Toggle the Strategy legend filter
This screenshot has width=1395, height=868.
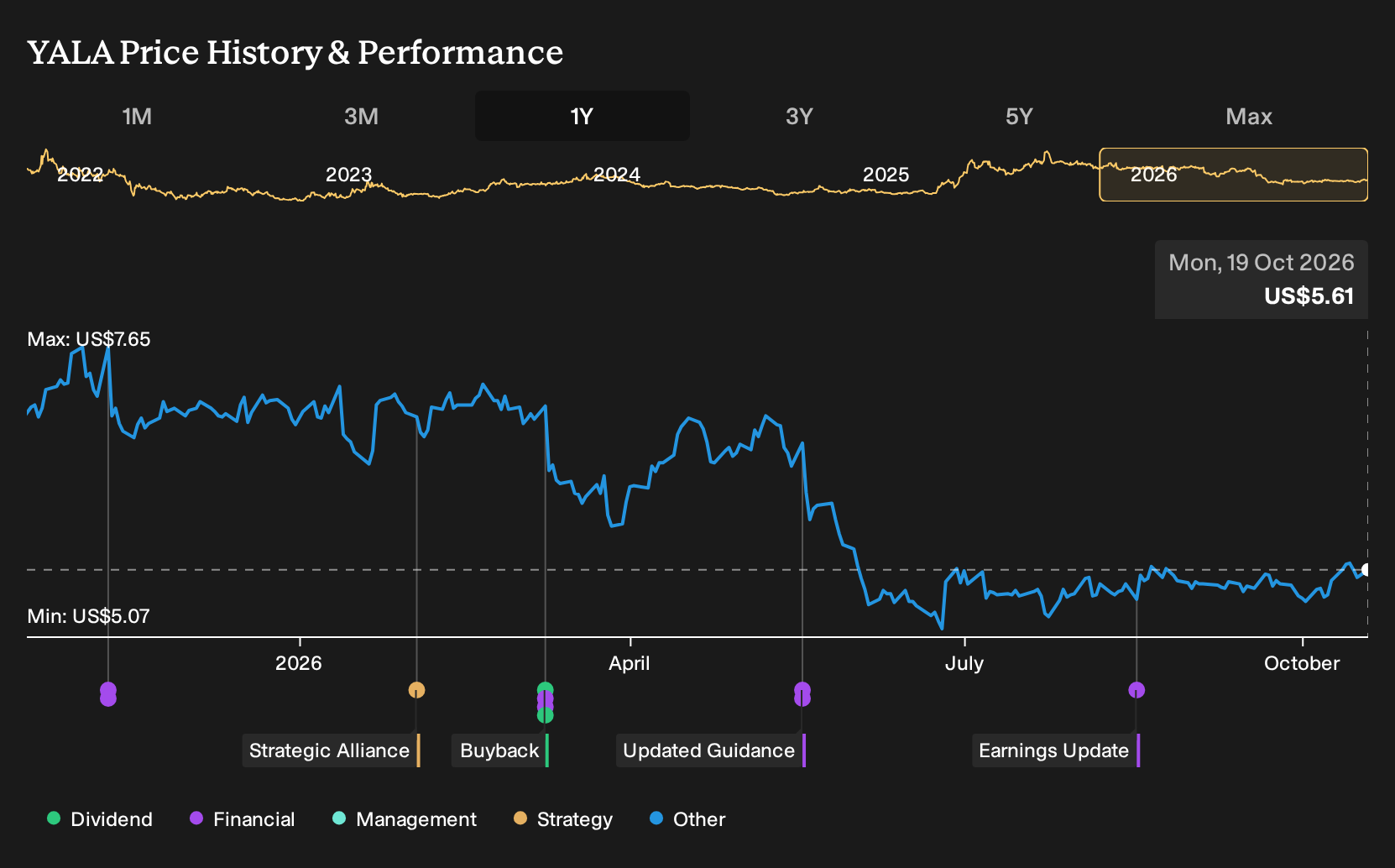[563, 819]
